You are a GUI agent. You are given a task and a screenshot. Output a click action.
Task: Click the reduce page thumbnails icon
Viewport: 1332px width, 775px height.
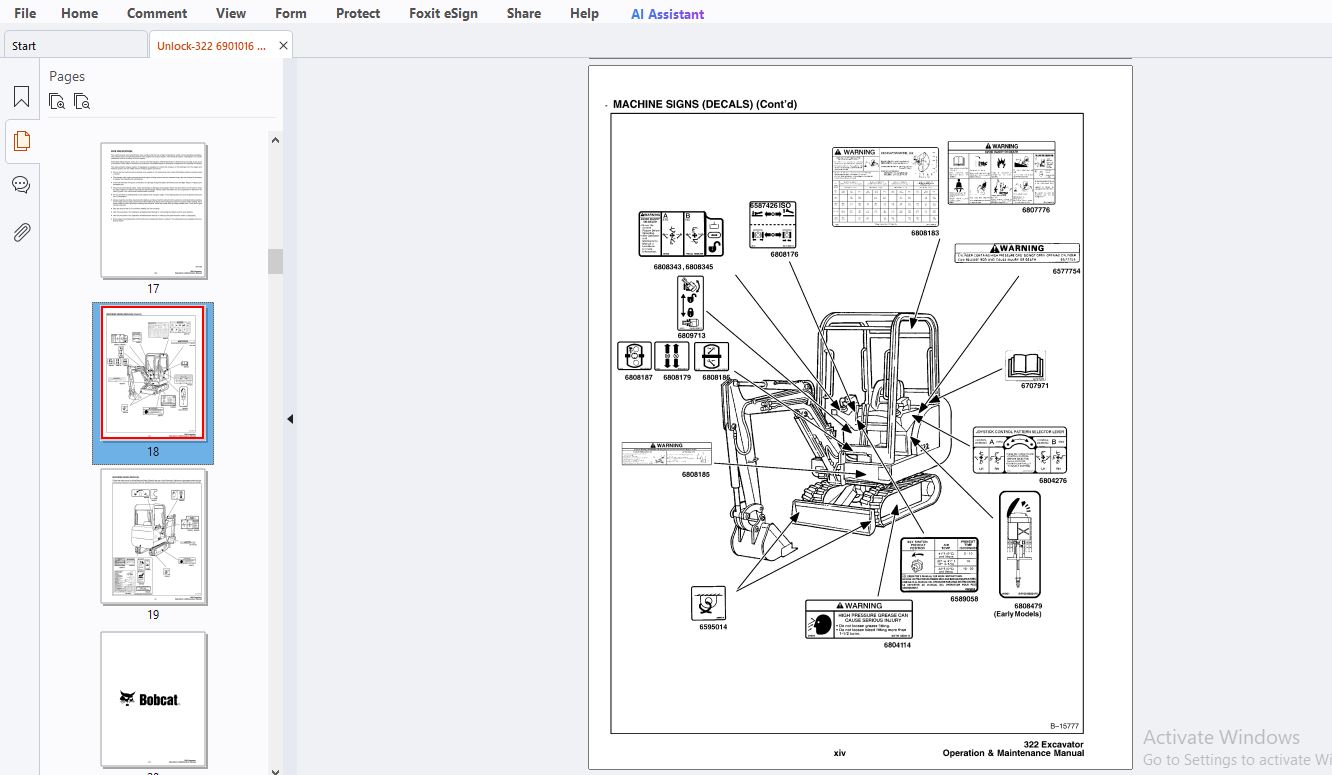(82, 101)
